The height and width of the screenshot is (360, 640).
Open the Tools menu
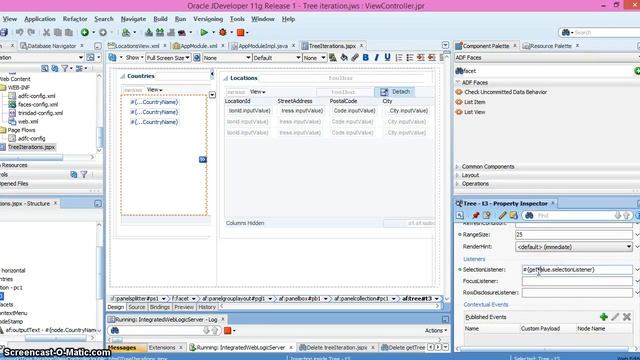click(237, 19)
